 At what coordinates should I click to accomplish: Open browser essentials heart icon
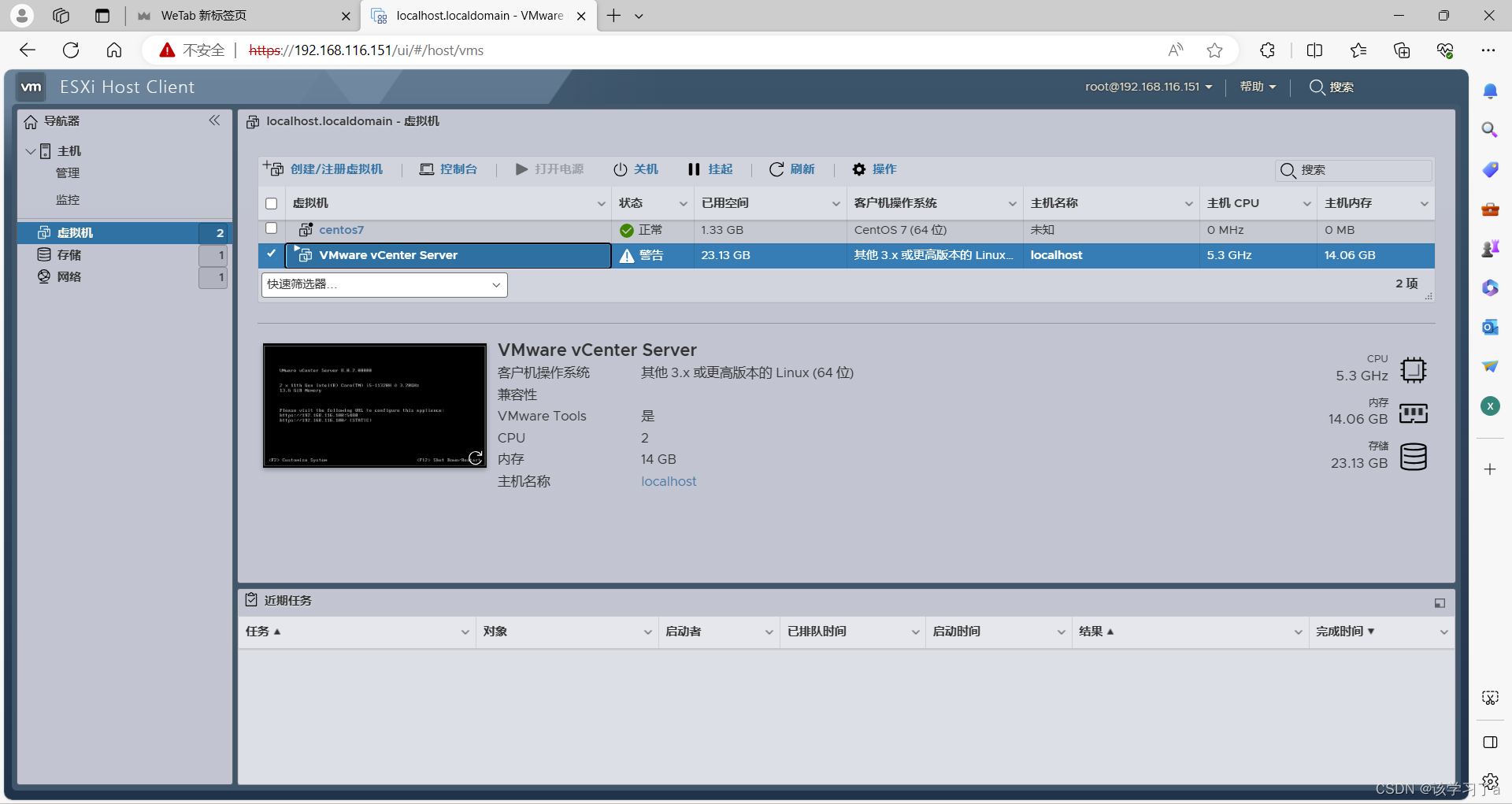[1445, 50]
